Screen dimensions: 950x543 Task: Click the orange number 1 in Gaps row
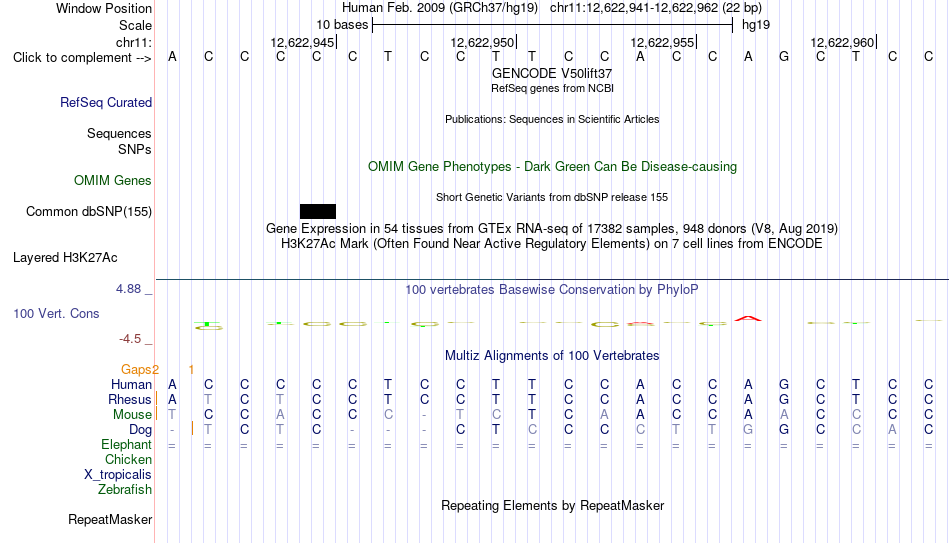pos(191,370)
